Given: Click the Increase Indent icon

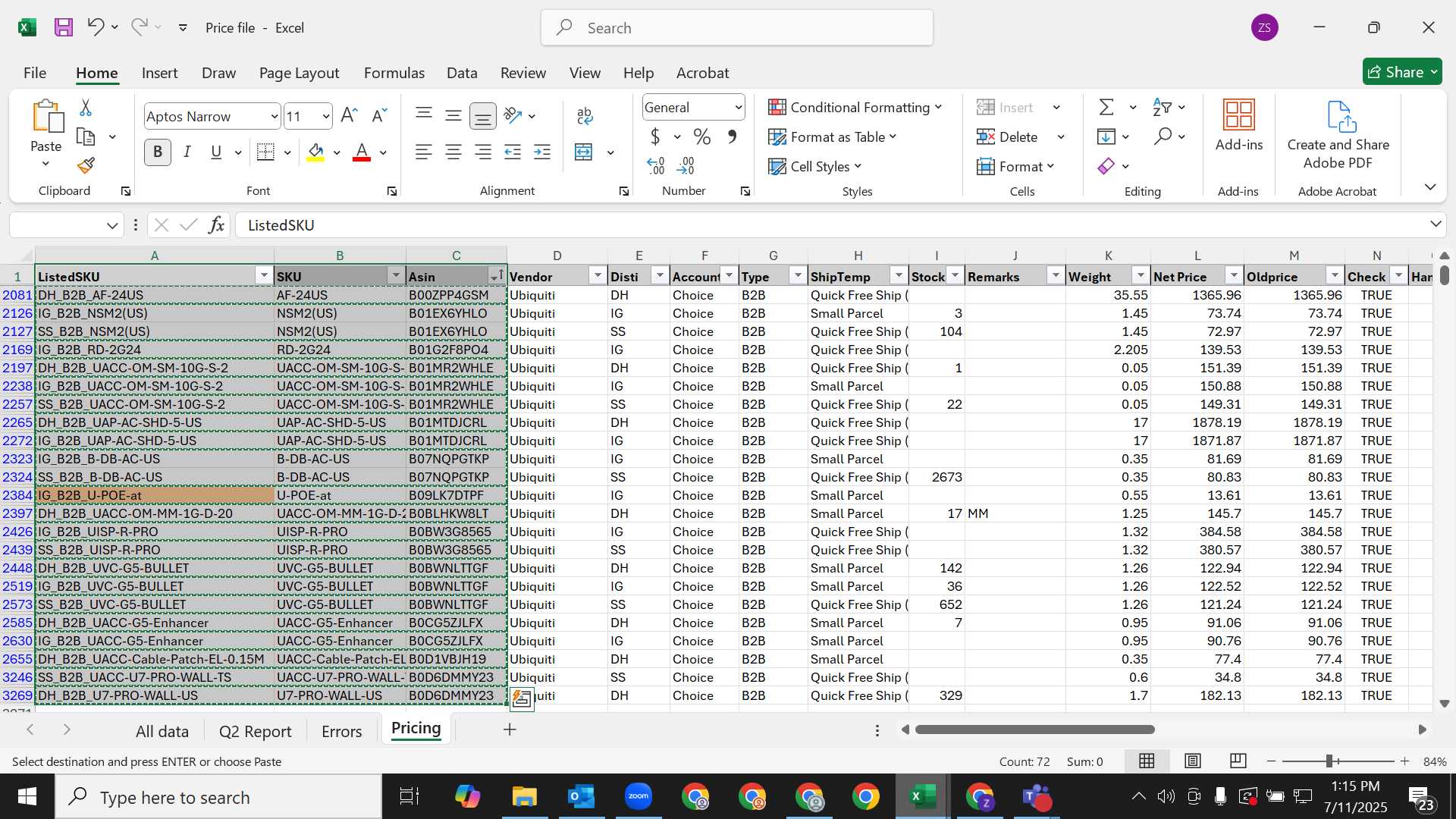Looking at the screenshot, I should point(542,152).
